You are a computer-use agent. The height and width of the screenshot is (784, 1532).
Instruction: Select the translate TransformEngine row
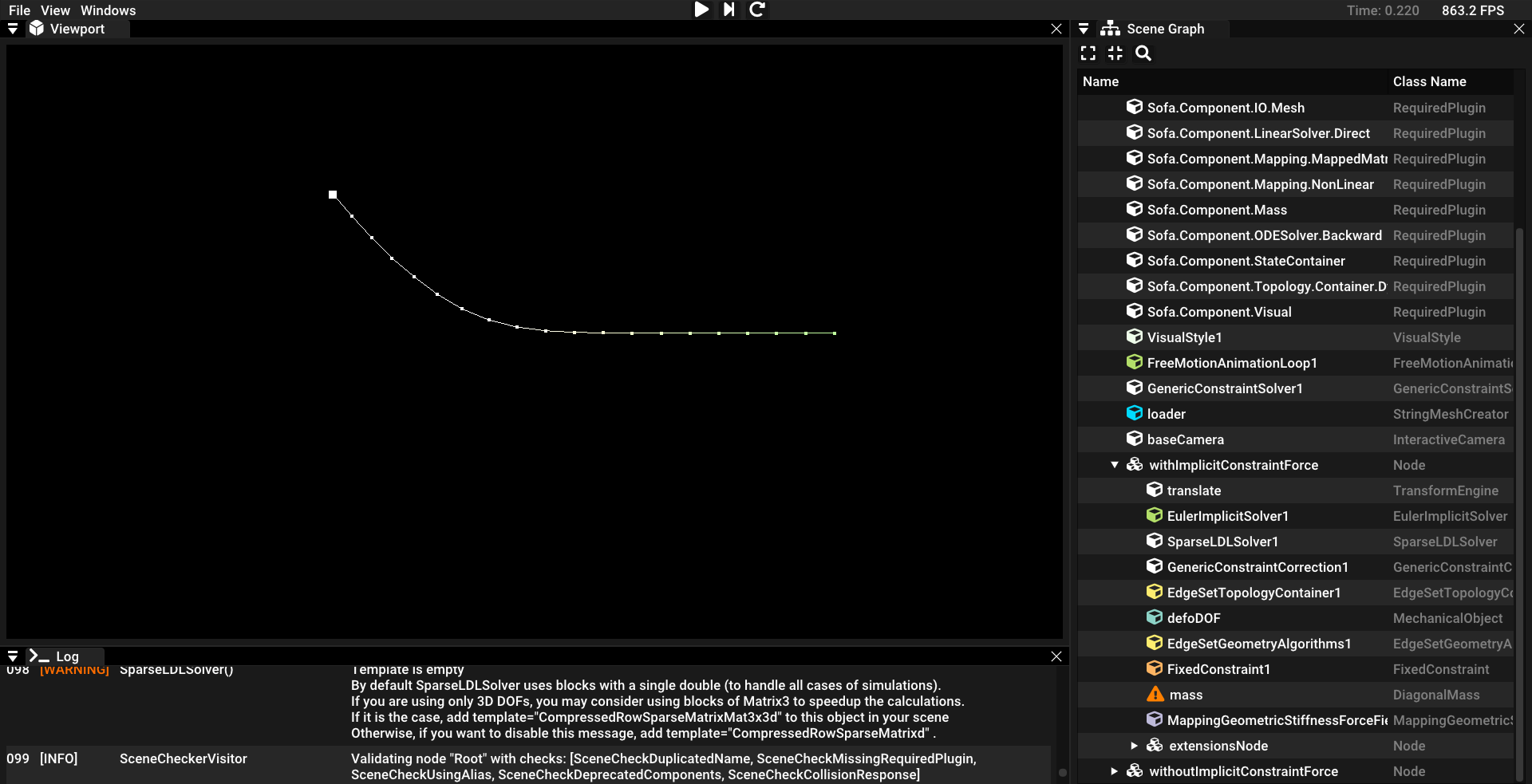click(x=1295, y=490)
